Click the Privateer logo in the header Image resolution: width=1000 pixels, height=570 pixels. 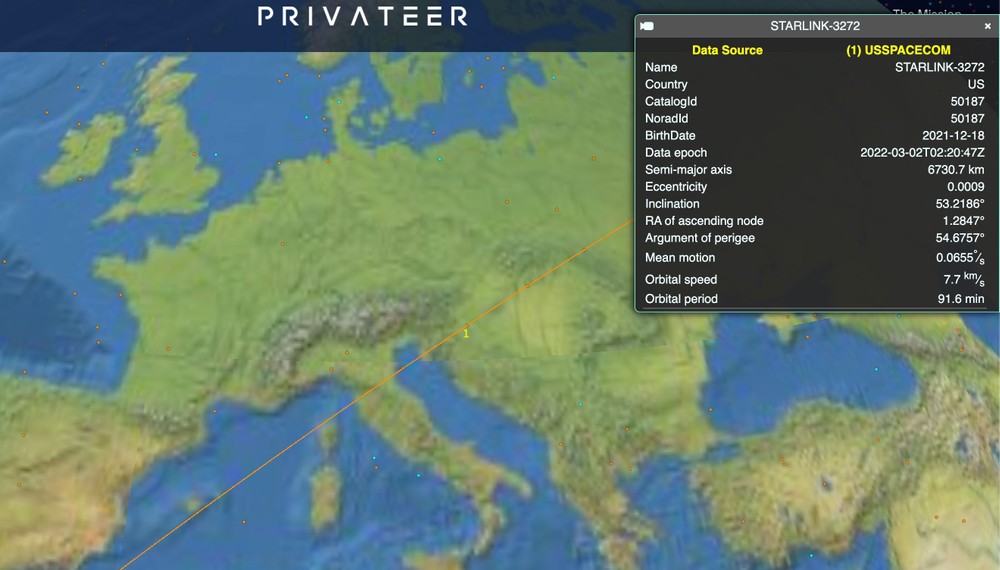[x=362, y=17]
